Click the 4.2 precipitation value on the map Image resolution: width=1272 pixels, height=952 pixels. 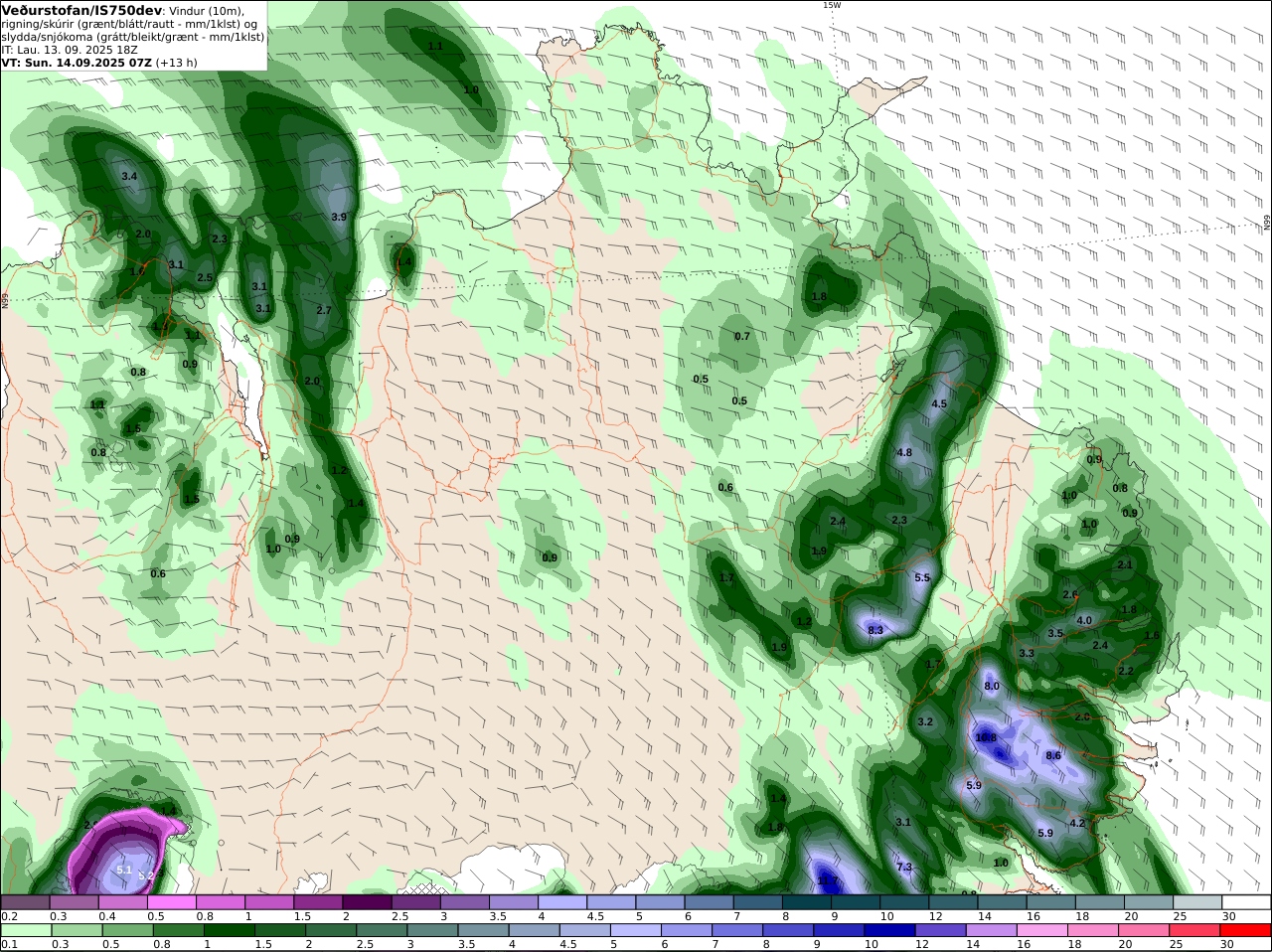pyautogui.click(x=1077, y=824)
